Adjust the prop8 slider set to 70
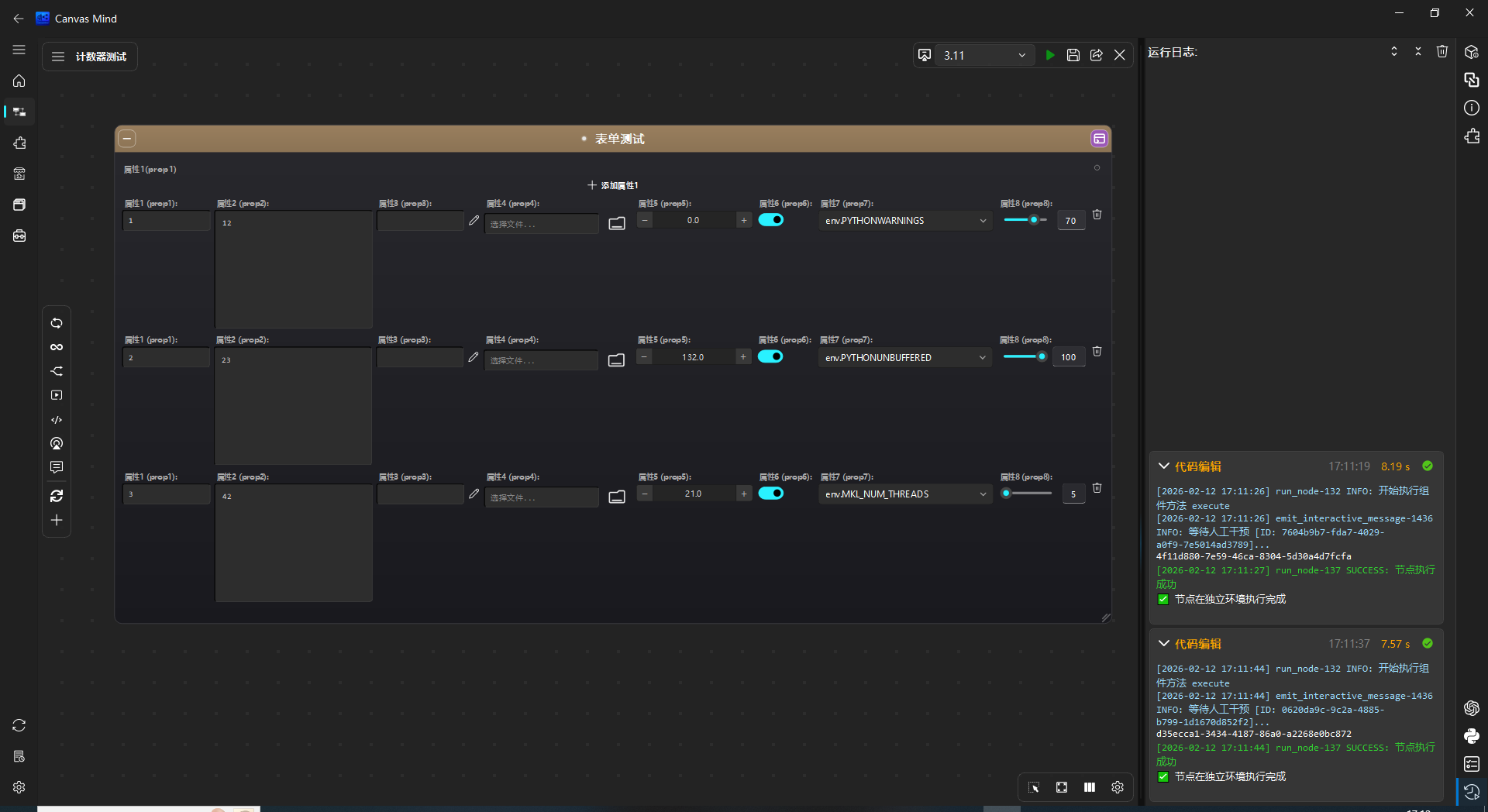This screenshot has height=812, width=1488. pos(1026,220)
